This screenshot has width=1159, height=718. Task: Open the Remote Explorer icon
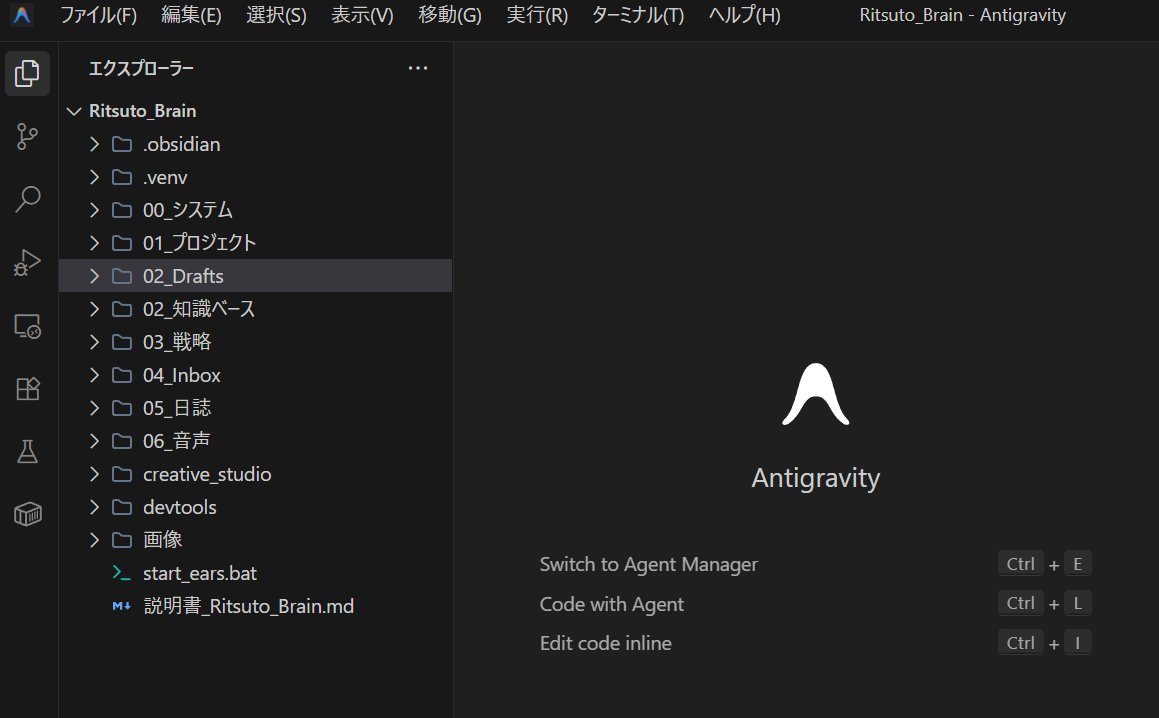coord(27,326)
